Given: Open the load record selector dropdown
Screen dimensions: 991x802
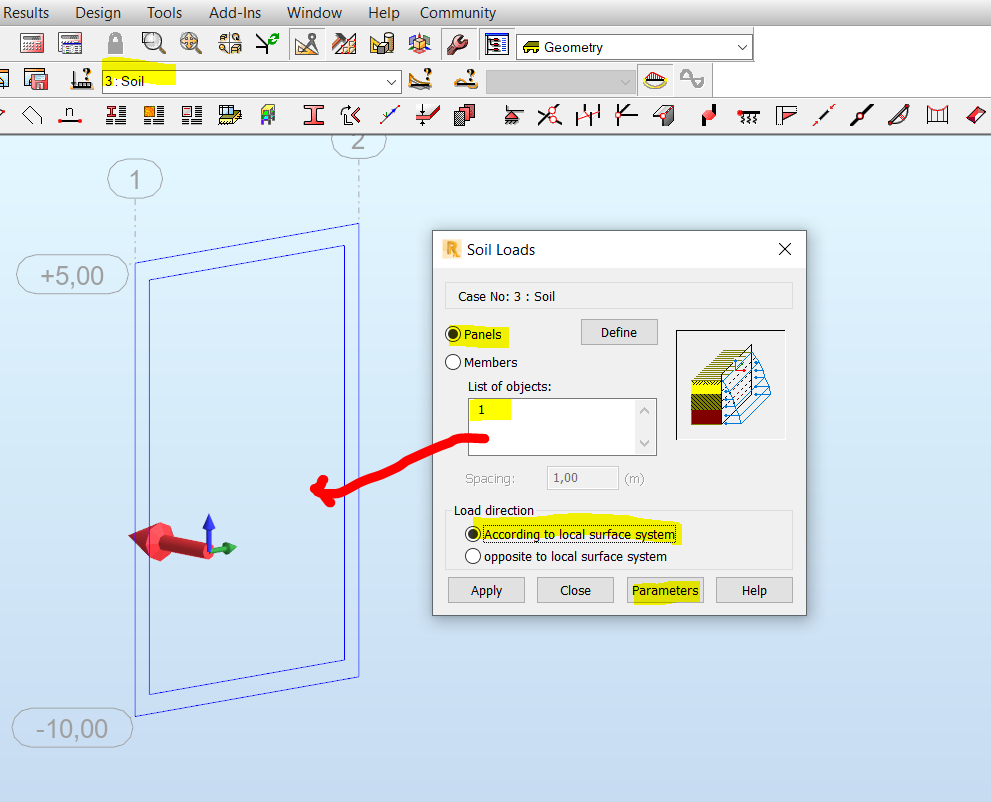Looking at the screenshot, I should point(626,80).
